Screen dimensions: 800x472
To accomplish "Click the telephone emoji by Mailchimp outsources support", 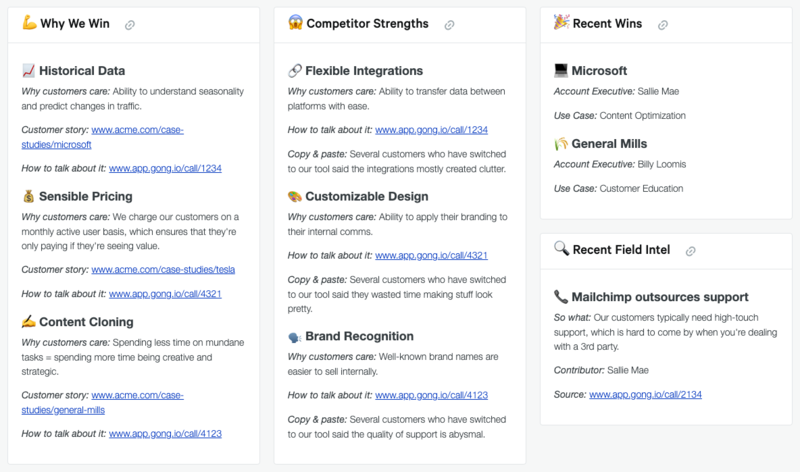I will coord(561,297).
